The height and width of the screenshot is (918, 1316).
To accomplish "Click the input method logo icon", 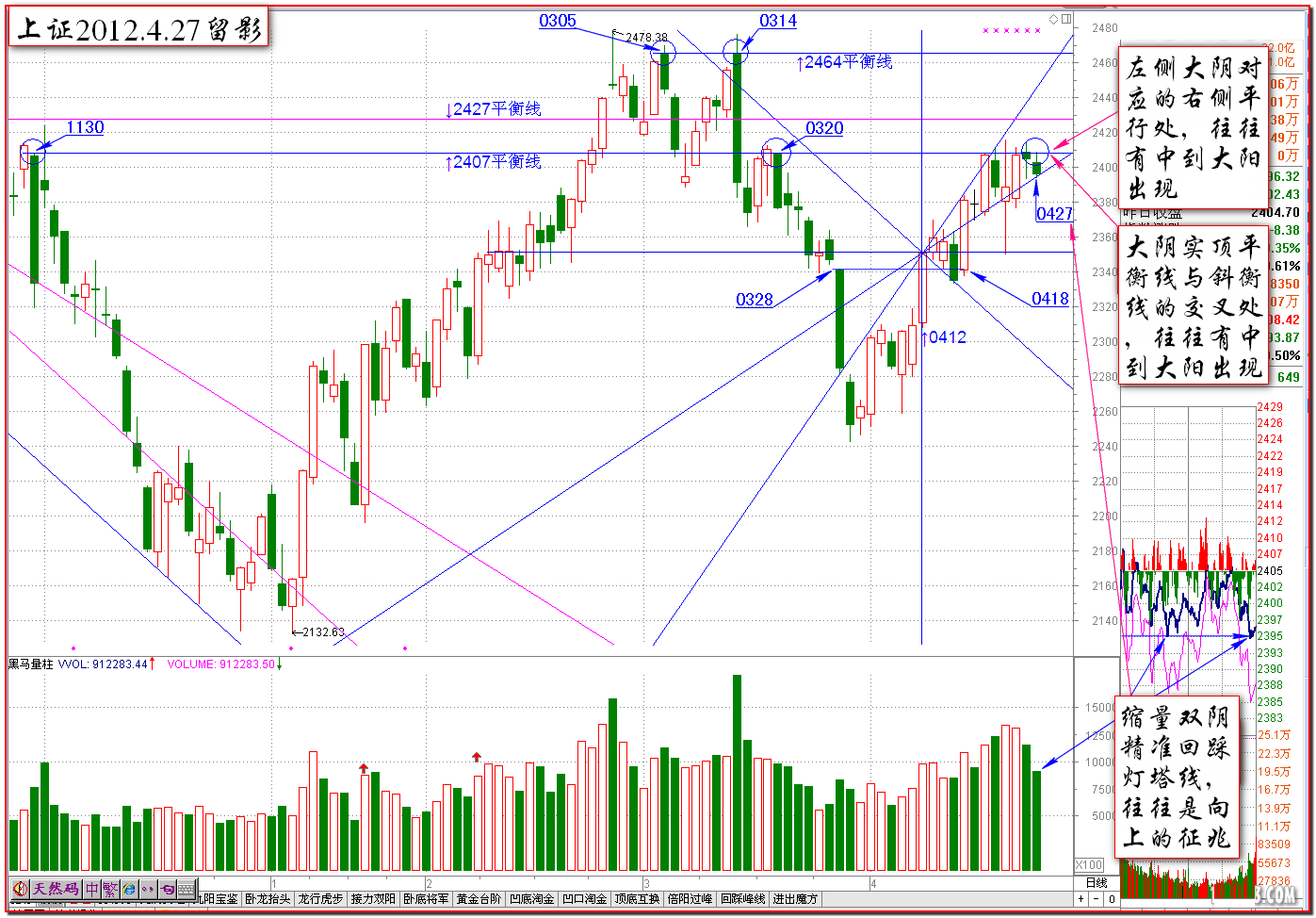I will (21, 889).
